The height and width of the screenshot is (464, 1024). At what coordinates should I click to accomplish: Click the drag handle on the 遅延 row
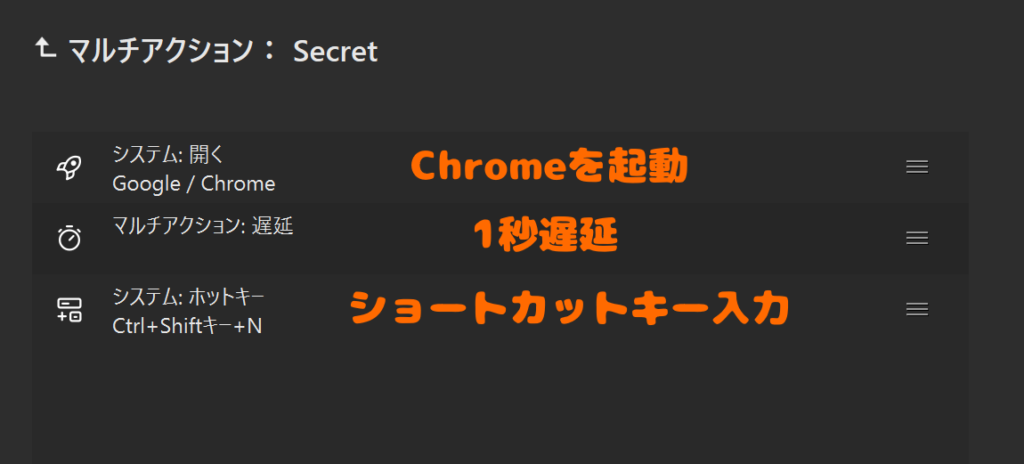tap(917, 238)
